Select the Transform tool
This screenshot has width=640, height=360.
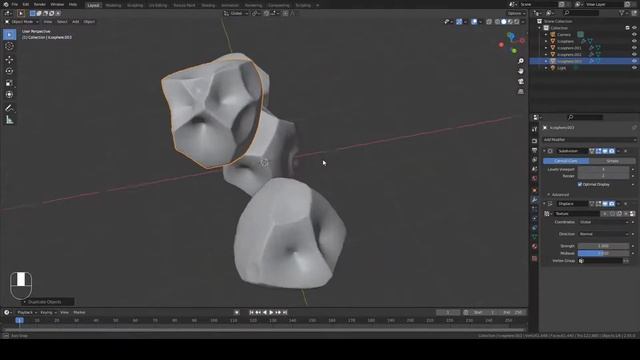coord(9,94)
